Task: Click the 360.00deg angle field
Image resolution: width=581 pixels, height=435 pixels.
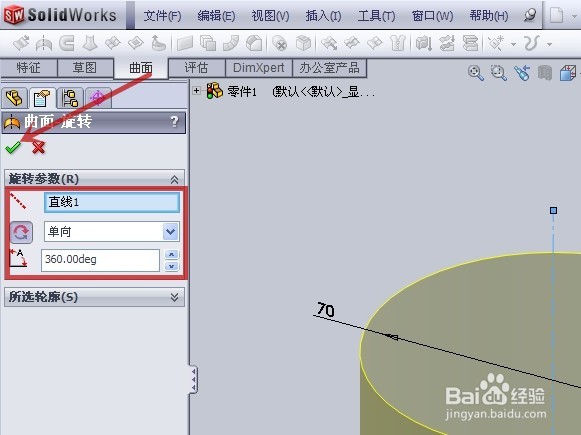Action: [x=100, y=260]
